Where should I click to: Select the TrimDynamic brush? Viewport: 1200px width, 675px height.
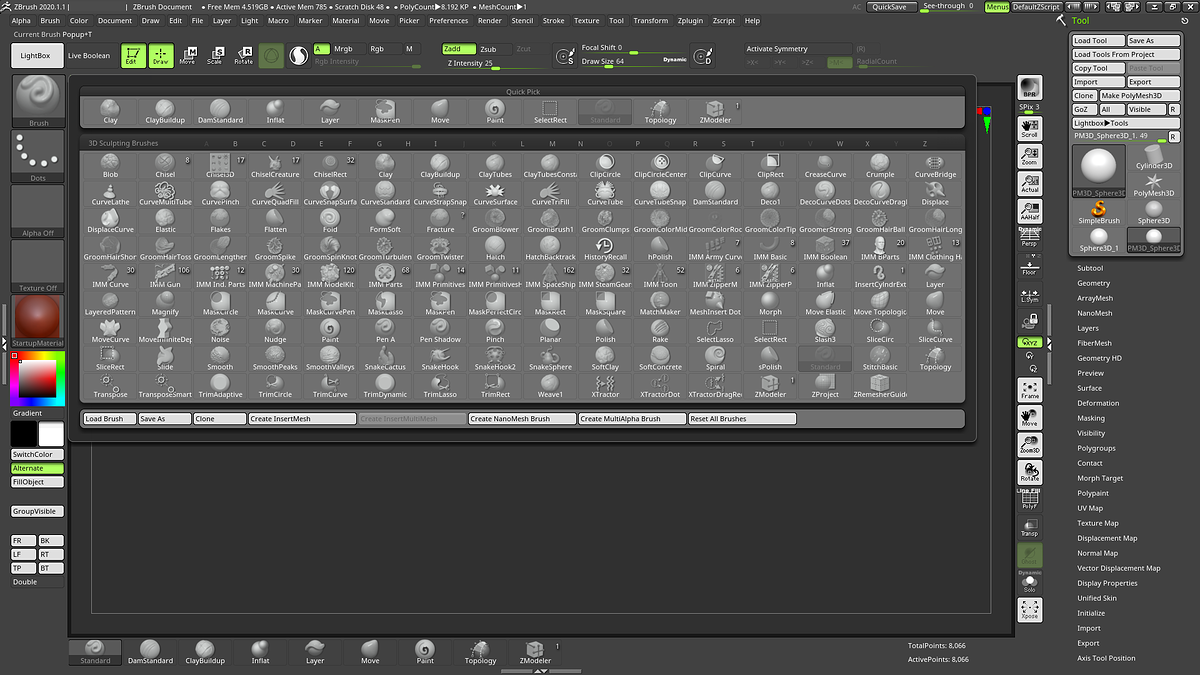pos(385,386)
